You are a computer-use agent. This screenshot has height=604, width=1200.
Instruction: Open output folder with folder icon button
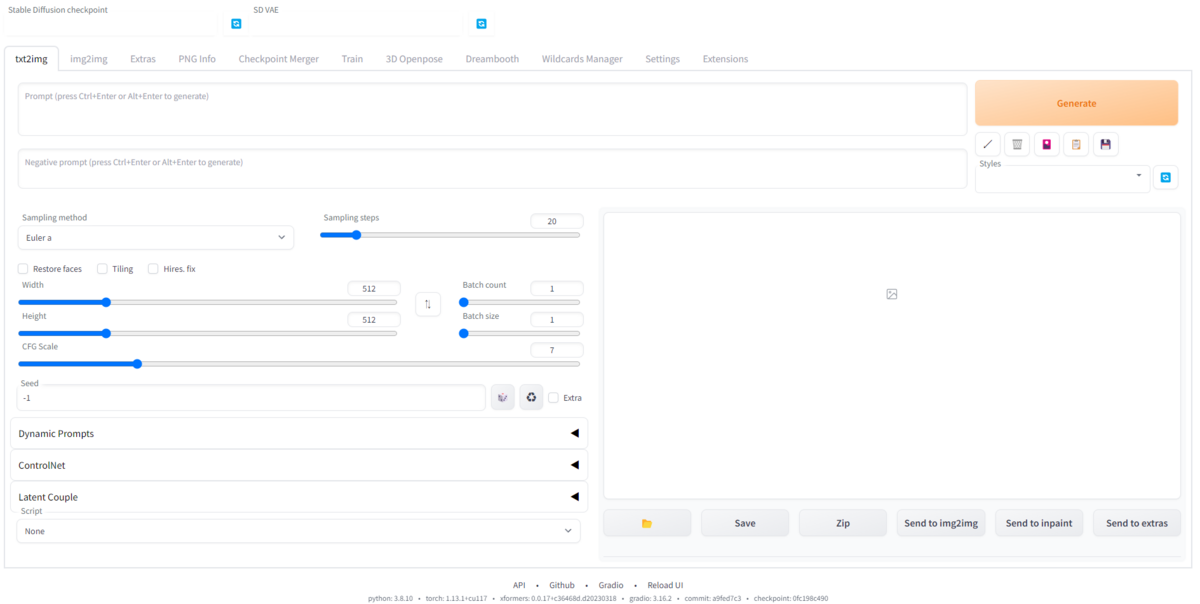(647, 523)
